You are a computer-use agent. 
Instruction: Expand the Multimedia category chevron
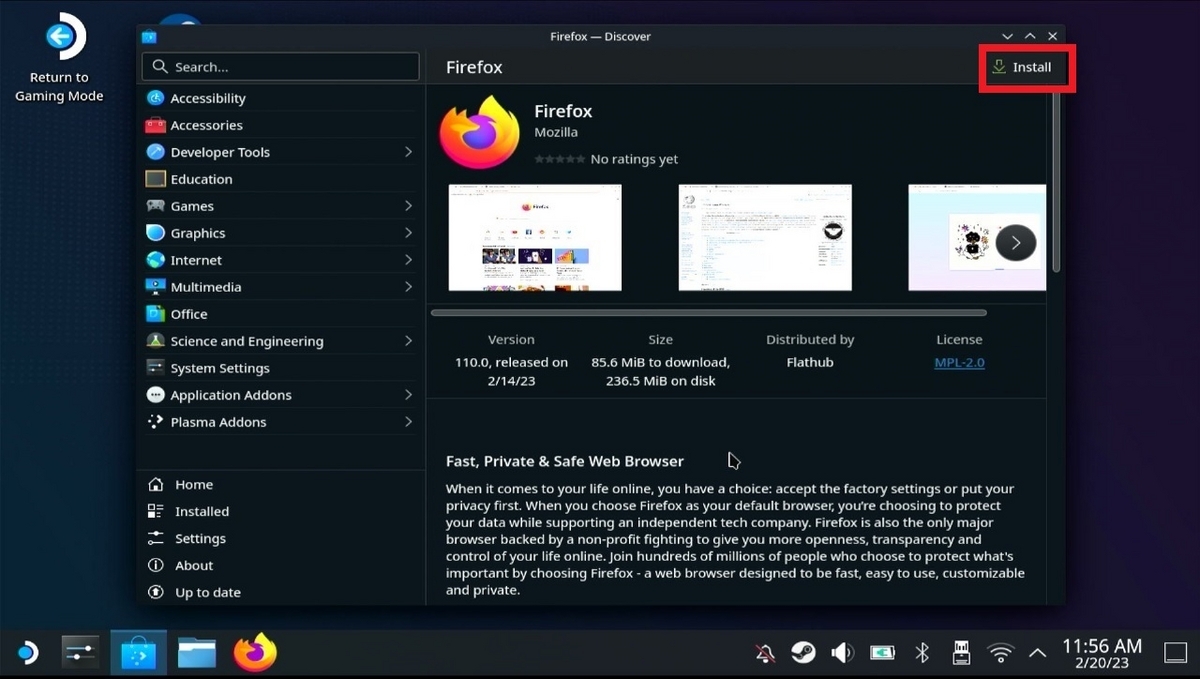point(408,287)
